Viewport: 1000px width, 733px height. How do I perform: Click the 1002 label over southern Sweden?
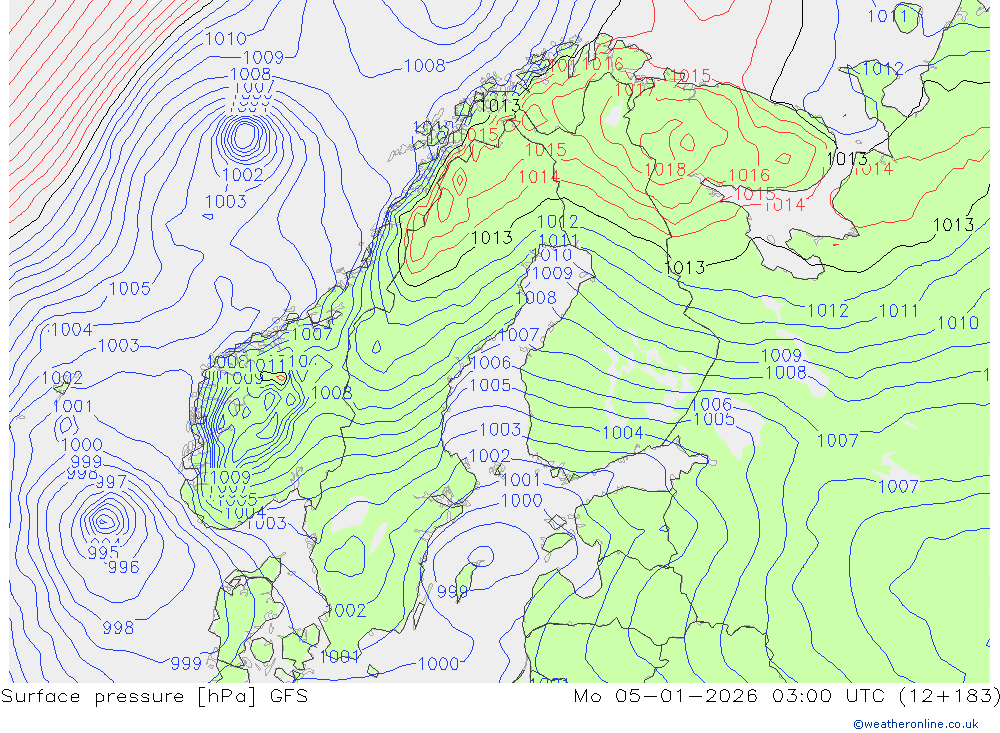(346, 611)
